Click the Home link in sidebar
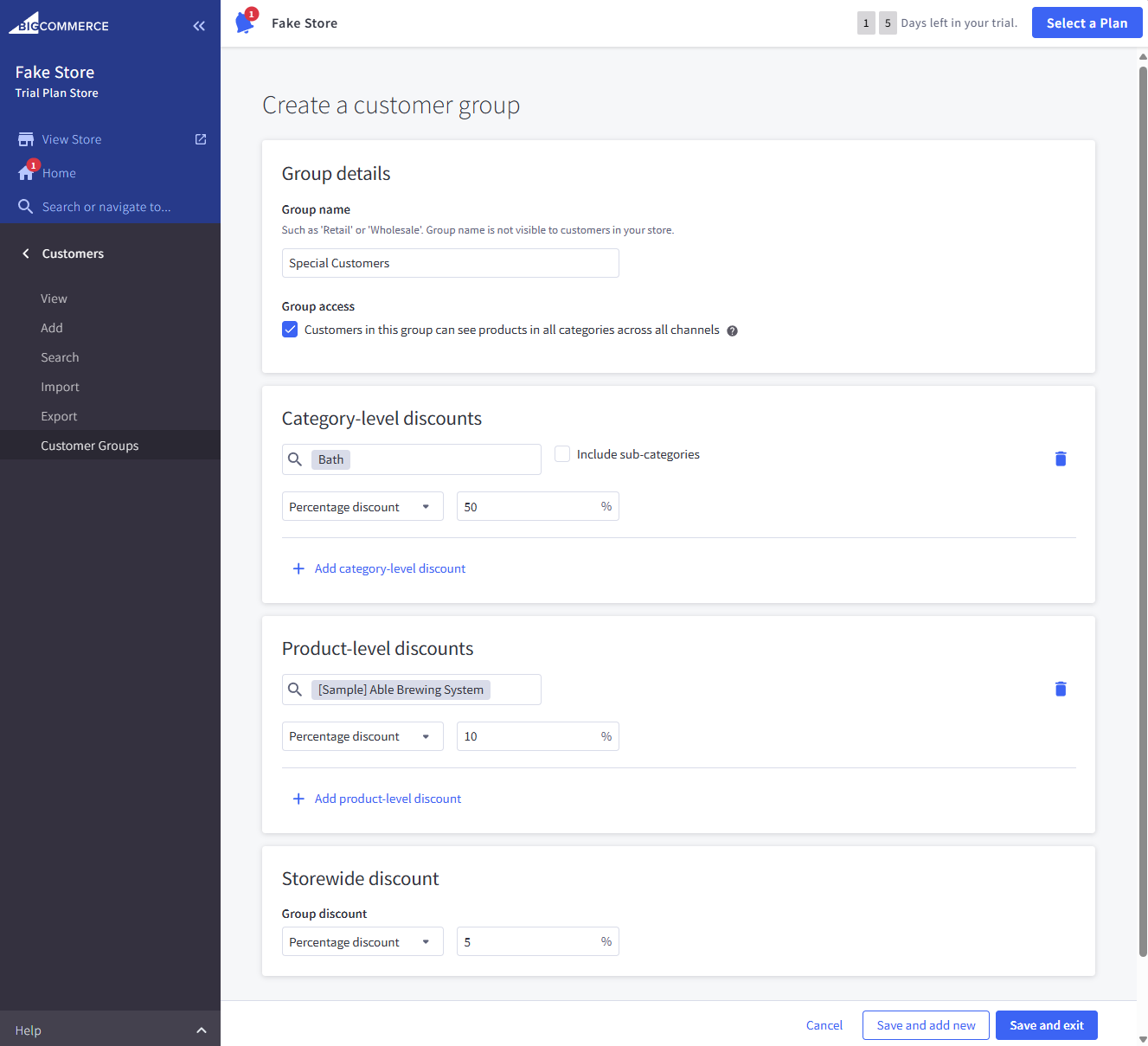The height and width of the screenshot is (1046, 1148). click(59, 173)
